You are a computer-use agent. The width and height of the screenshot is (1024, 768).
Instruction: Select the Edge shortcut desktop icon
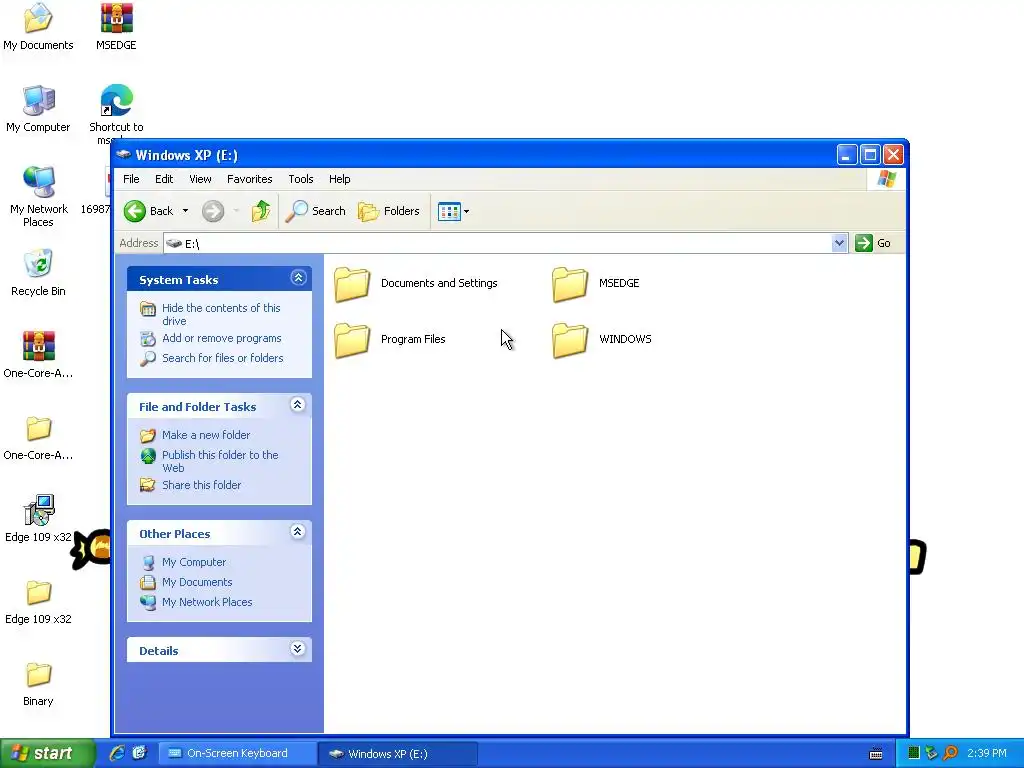116,111
